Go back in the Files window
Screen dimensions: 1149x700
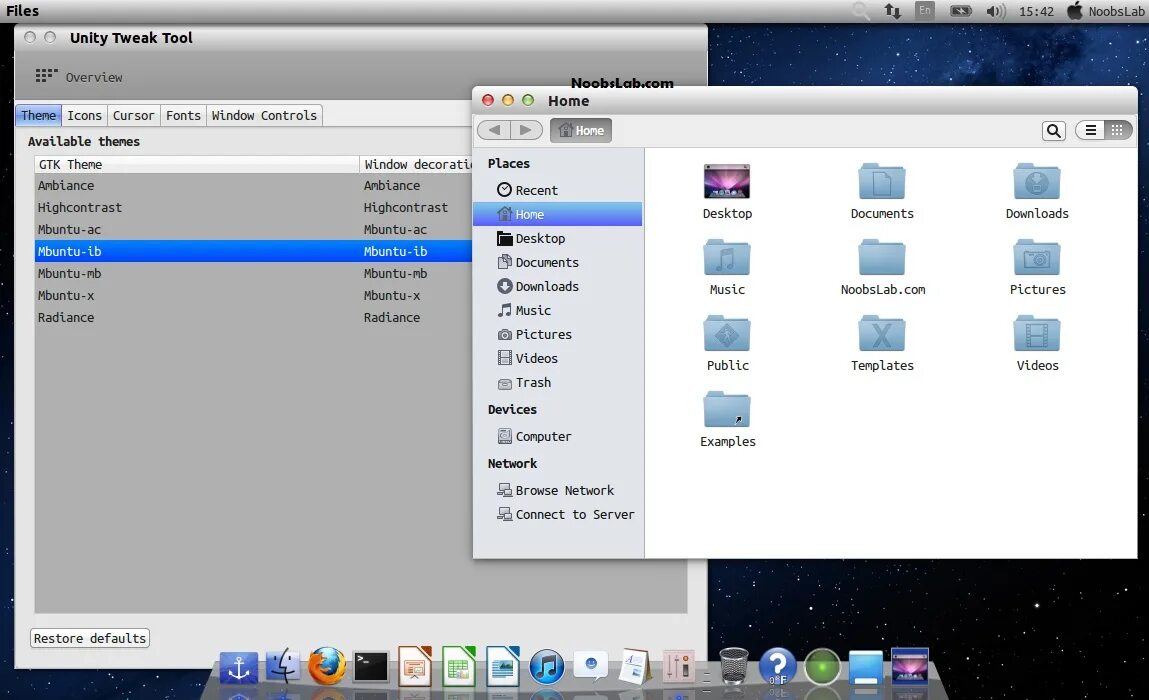click(495, 130)
